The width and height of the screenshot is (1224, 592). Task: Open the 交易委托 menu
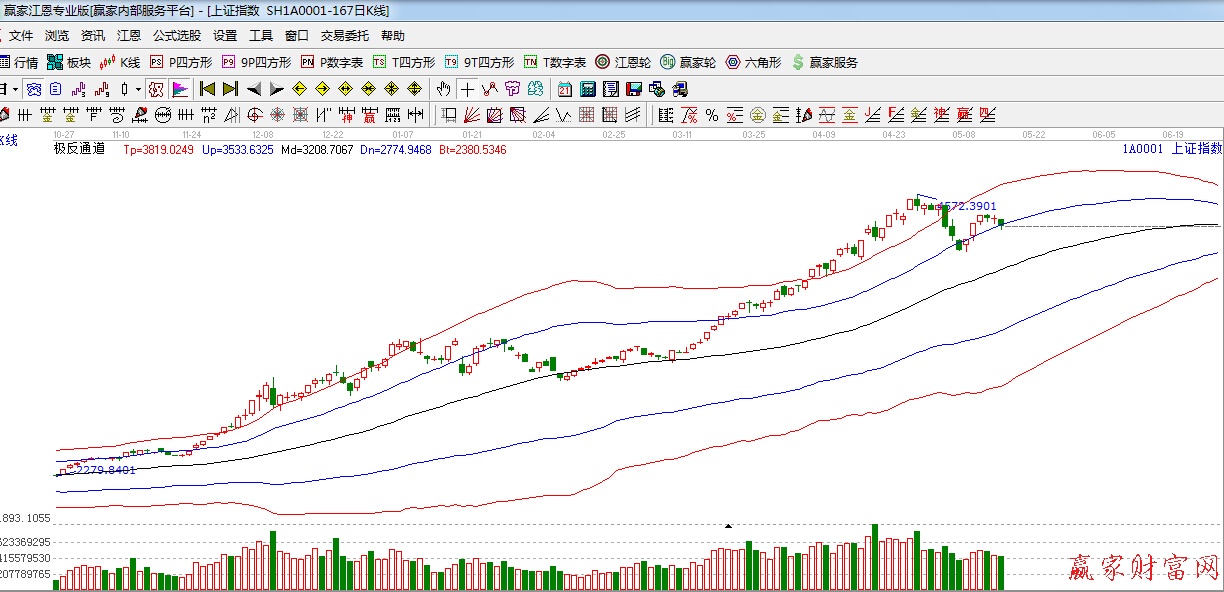click(344, 35)
